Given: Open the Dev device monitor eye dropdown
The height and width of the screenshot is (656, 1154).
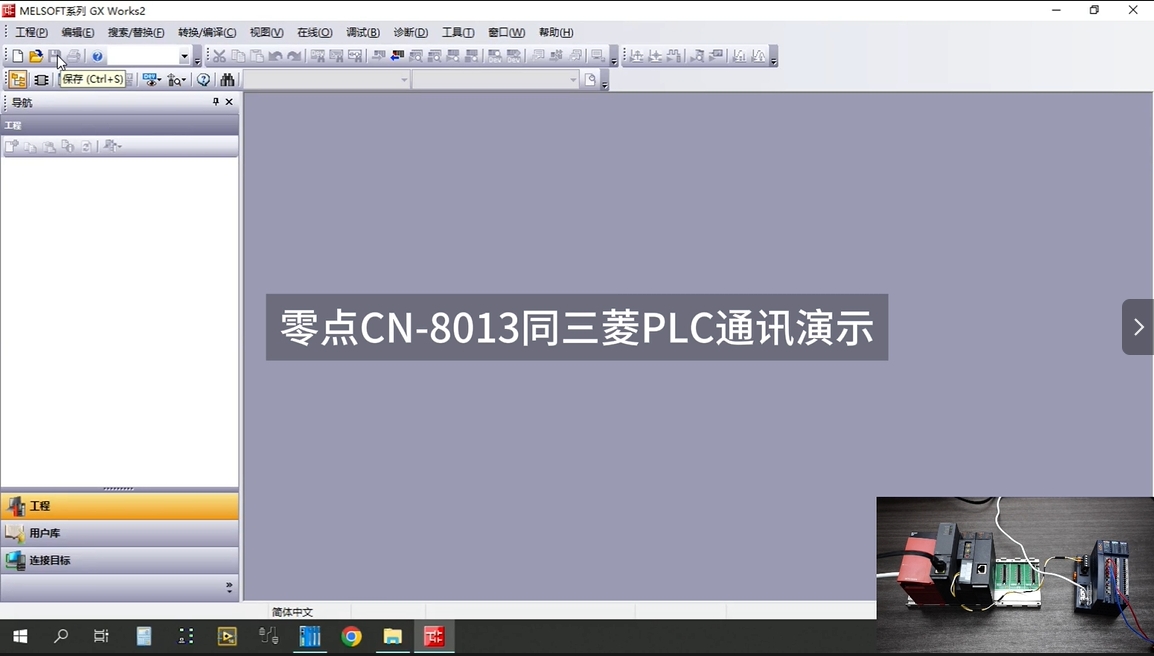Looking at the screenshot, I should click(152, 80).
